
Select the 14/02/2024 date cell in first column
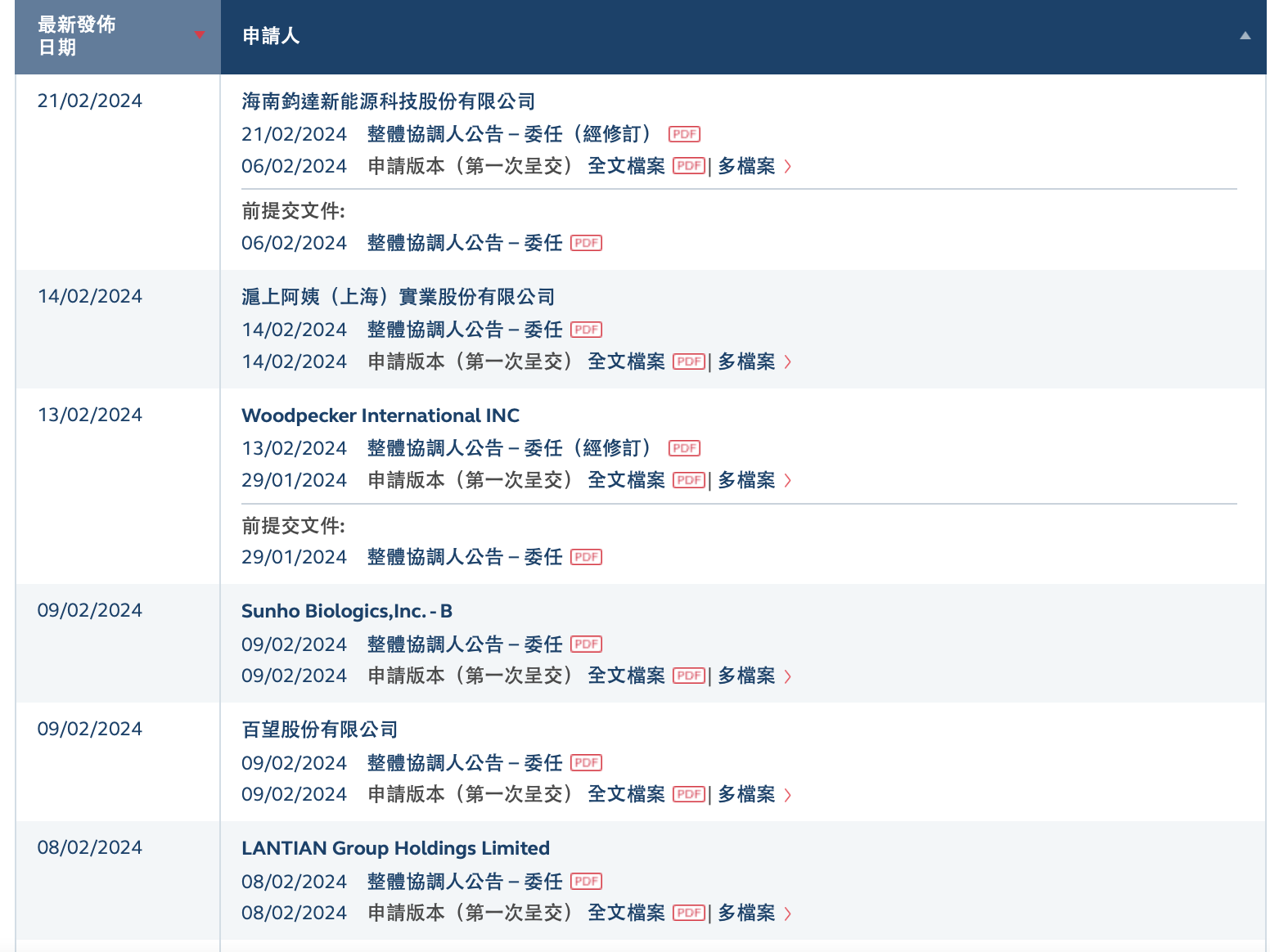[90, 296]
